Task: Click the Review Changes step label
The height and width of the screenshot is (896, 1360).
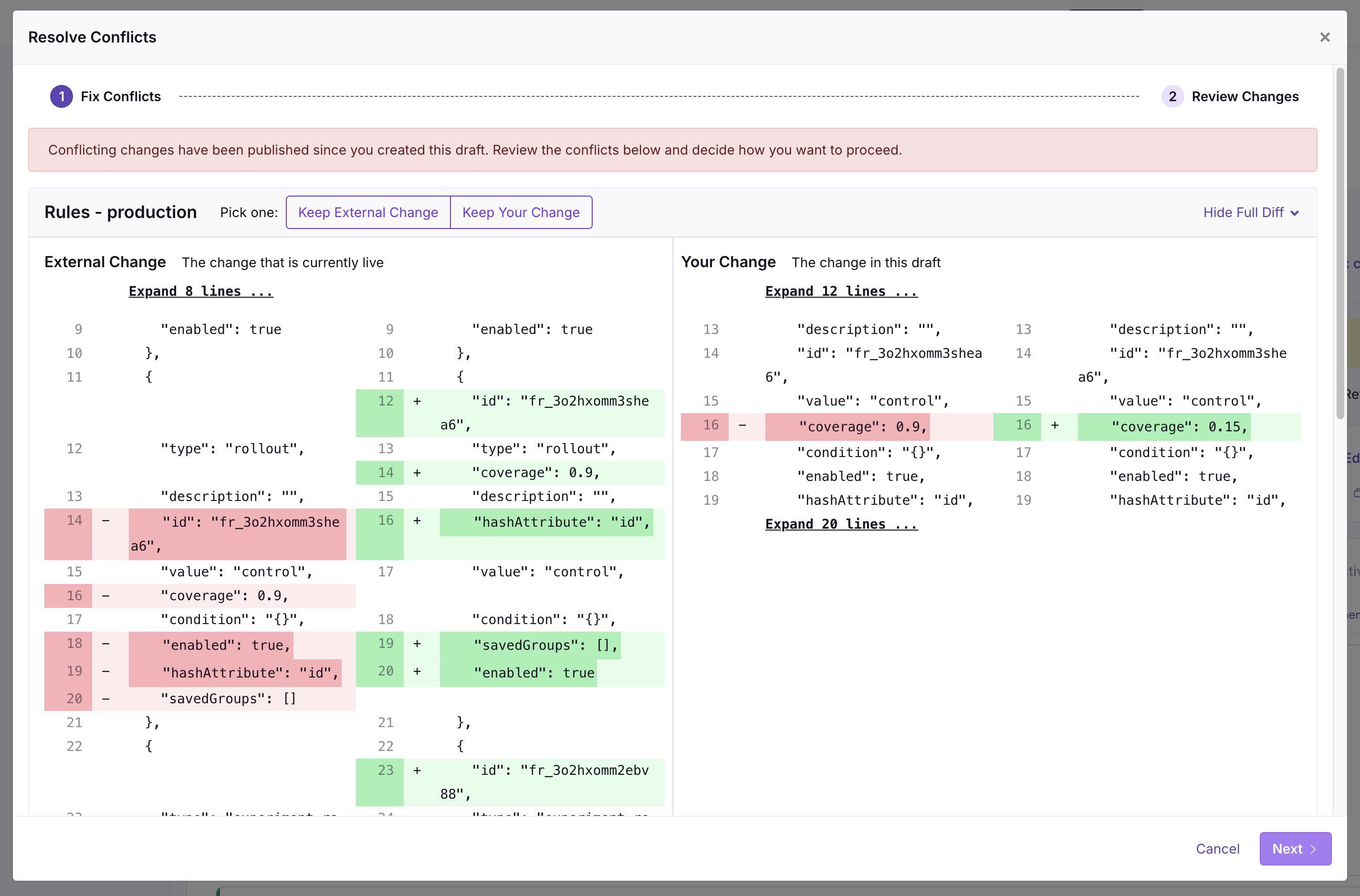Action: tap(1245, 96)
